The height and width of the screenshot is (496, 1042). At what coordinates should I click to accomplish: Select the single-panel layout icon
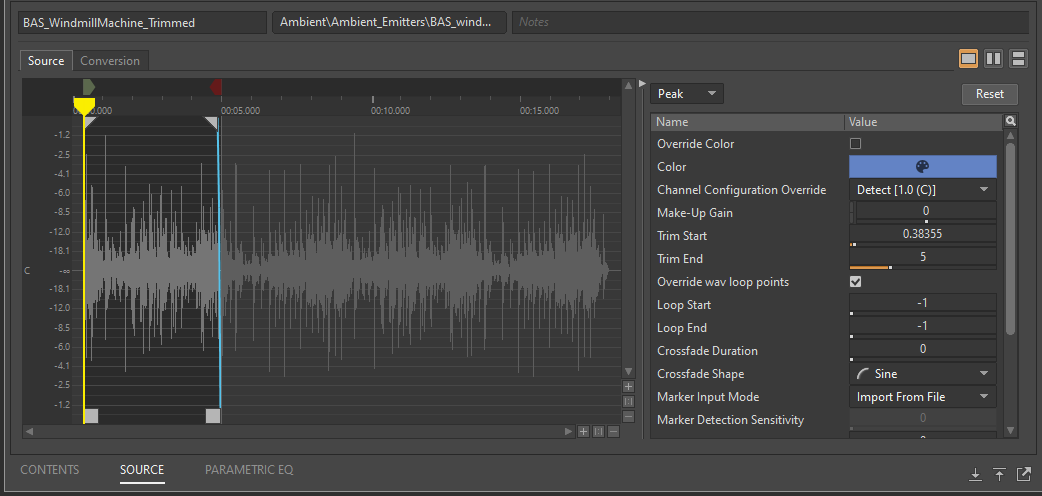tap(968, 59)
